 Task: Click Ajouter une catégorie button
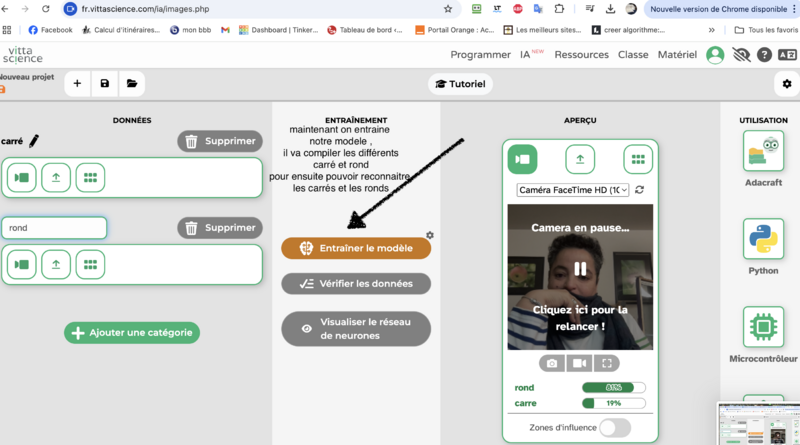(x=132, y=332)
